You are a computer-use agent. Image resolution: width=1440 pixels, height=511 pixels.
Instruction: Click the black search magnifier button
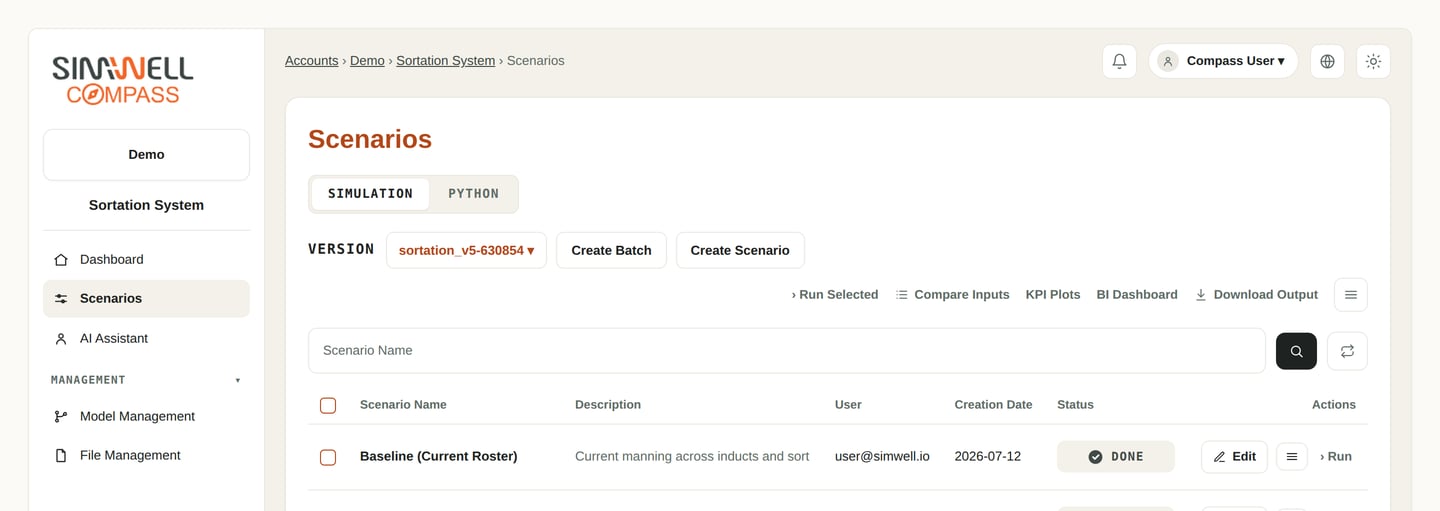coord(1296,351)
